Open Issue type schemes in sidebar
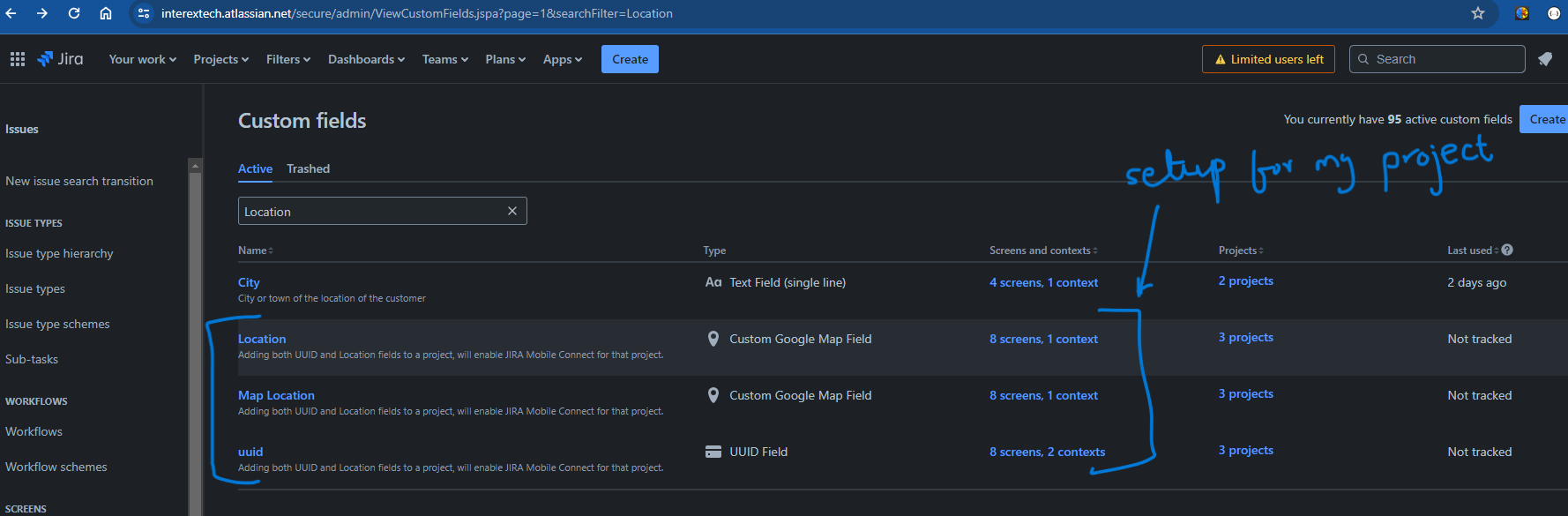The height and width of the screenshot is (516, 1568). [x=57, y=324]
